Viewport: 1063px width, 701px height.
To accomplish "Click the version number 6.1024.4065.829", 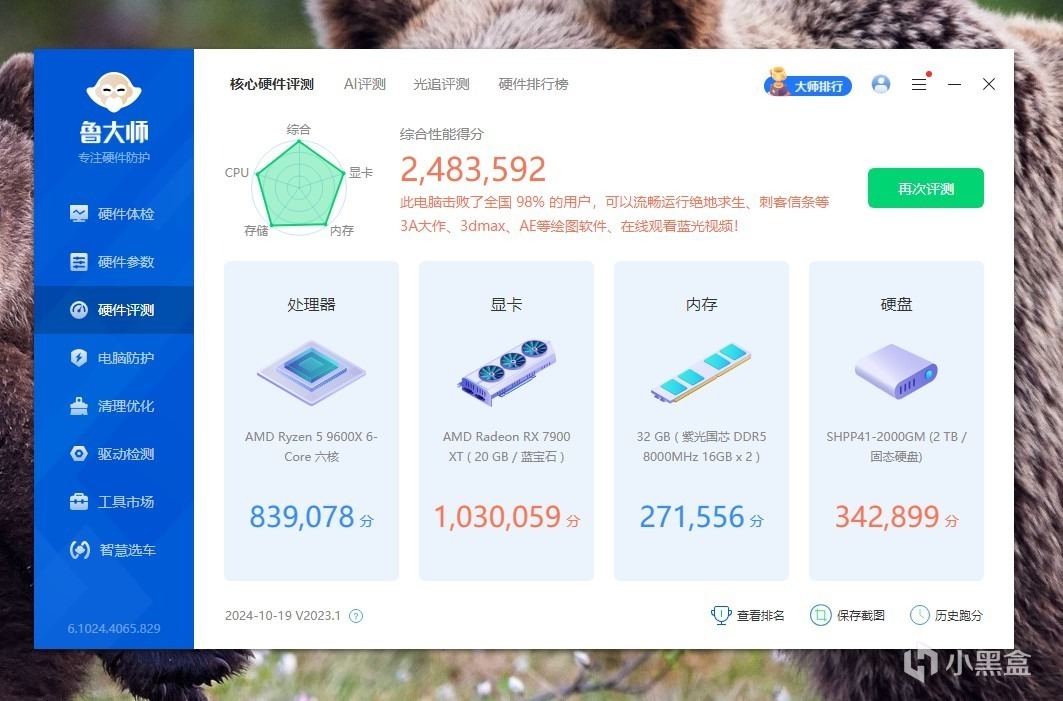I will [114, 628].
